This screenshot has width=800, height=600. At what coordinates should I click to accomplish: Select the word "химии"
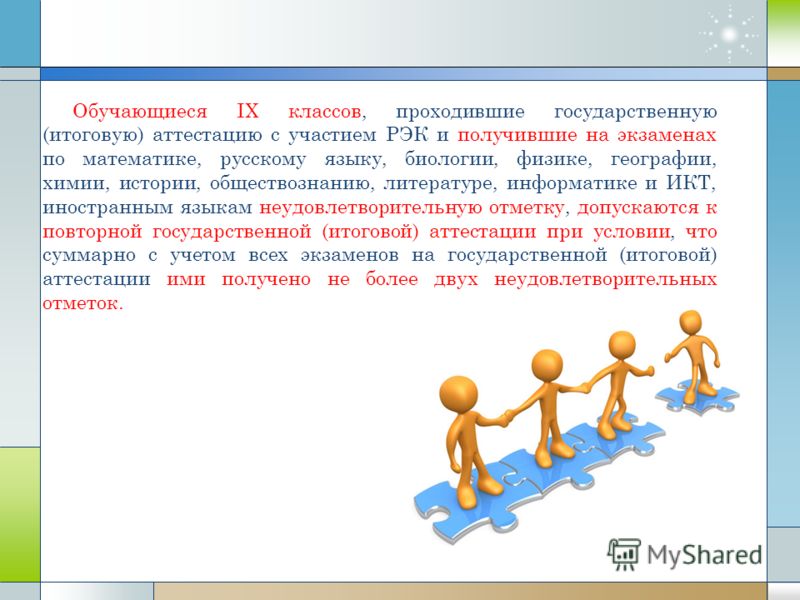[x=76, y=184]
